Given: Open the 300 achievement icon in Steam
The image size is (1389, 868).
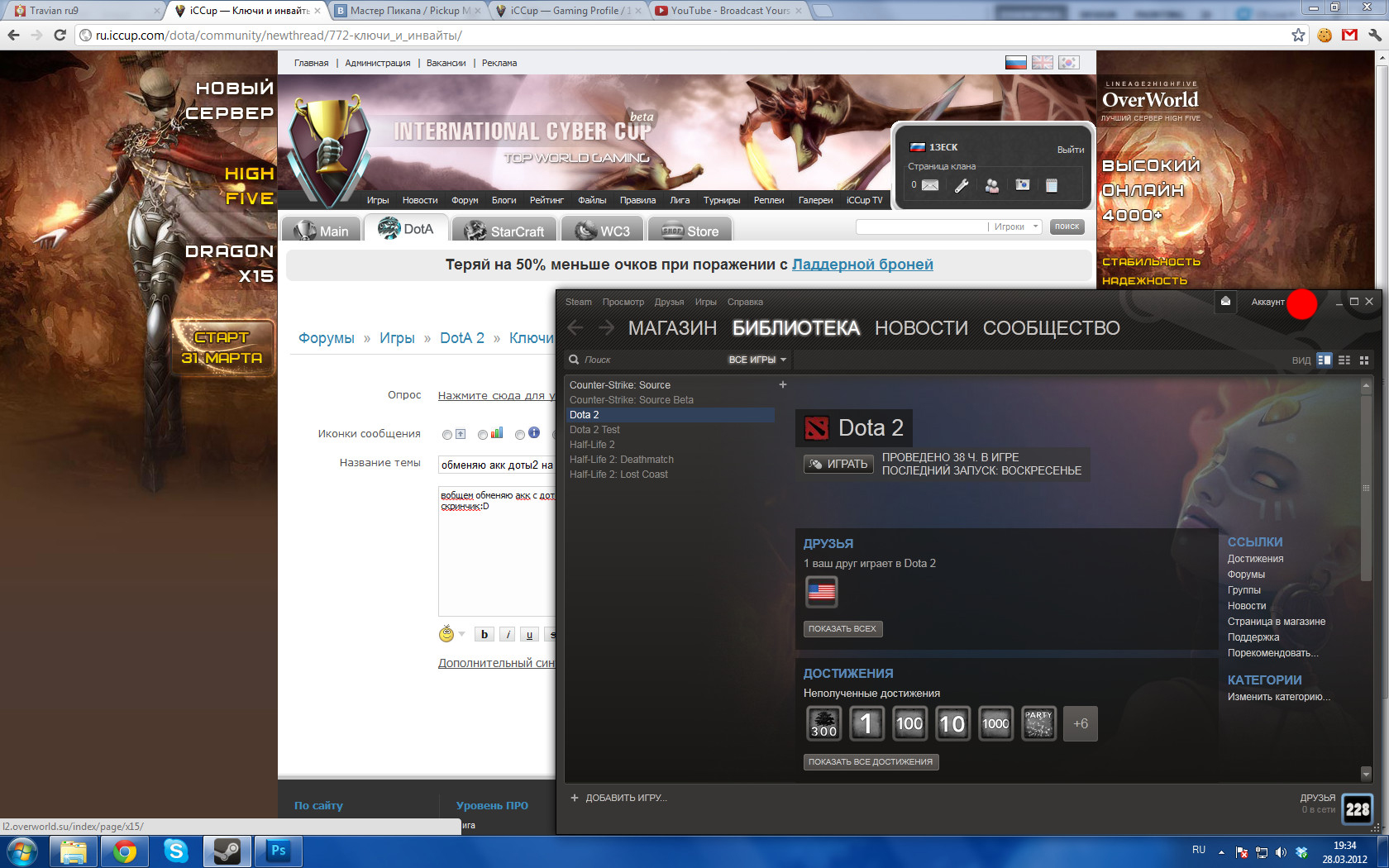Looking at the screenshot, I should point(823,723).
